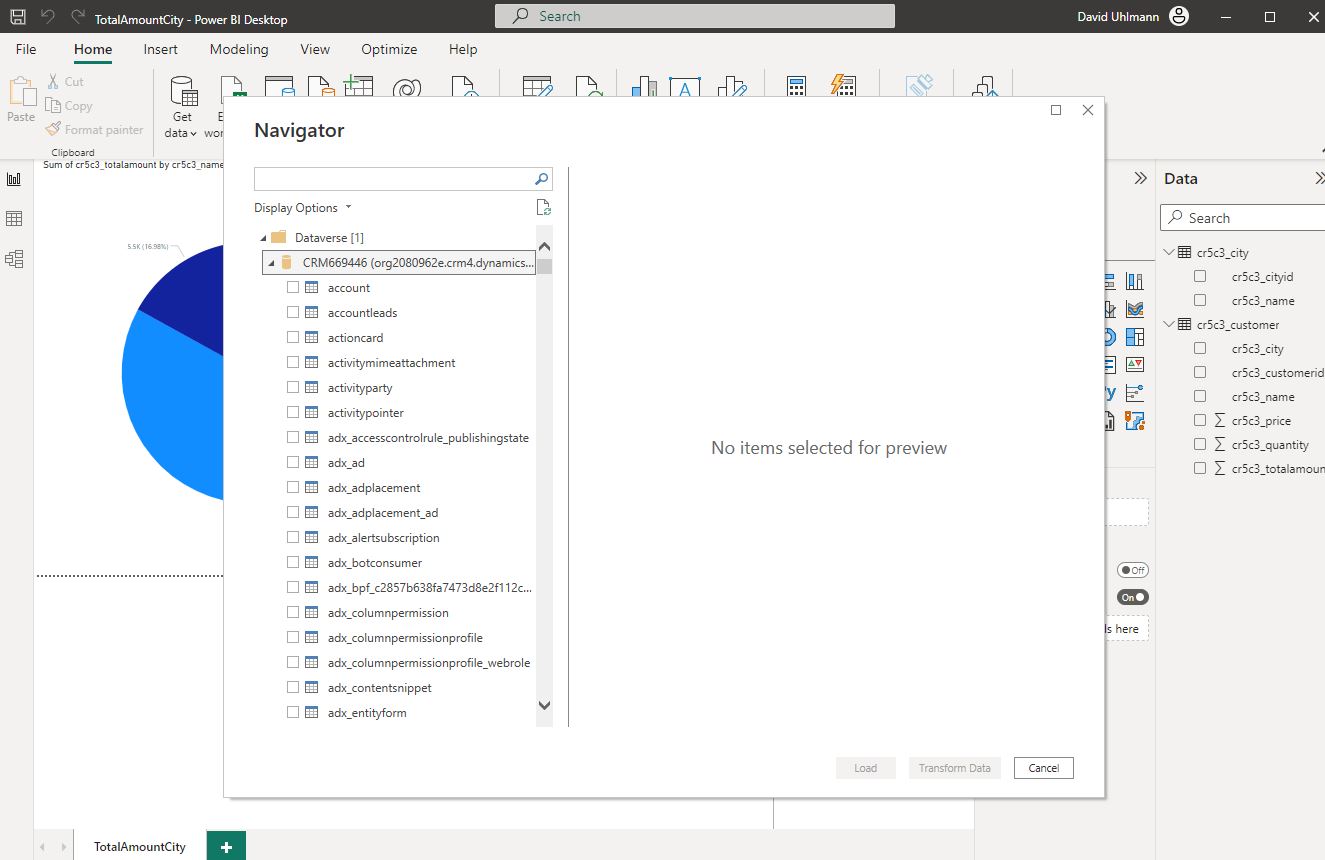The width and height of the screenshot is (1325, 860).
Task: Collapse the CRM669446 tree node
Action: click(271, 262)
